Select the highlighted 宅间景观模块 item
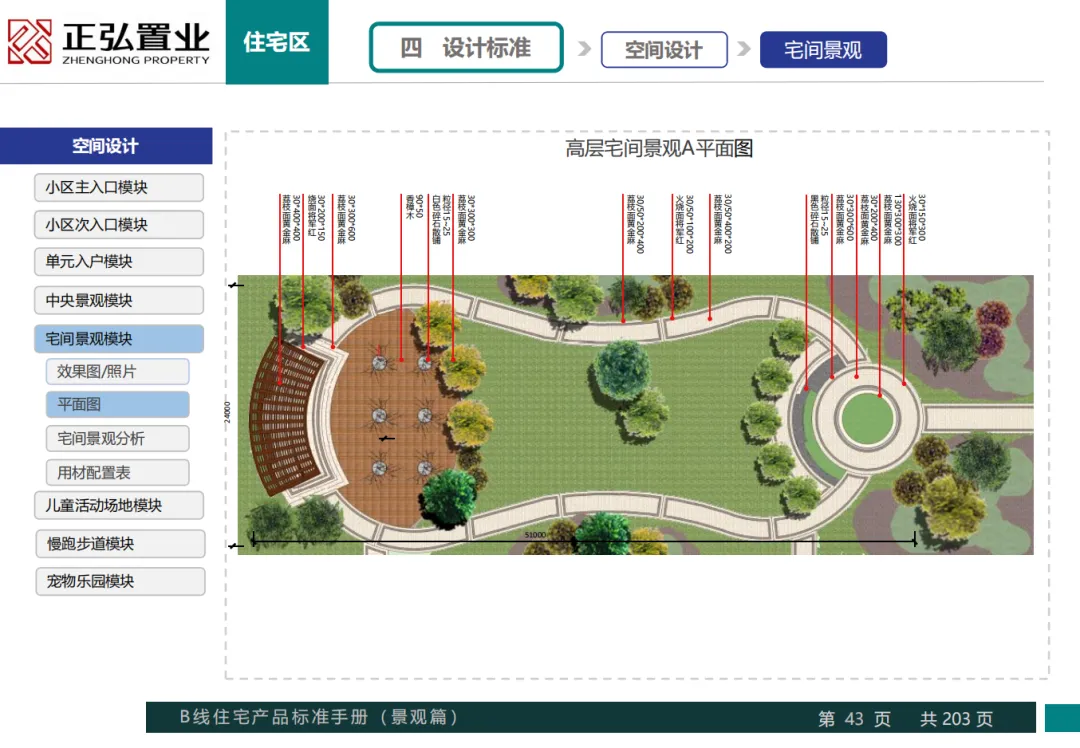This screenshot has width=1080, height=748. pyautogui.click(x=119, y=339)
